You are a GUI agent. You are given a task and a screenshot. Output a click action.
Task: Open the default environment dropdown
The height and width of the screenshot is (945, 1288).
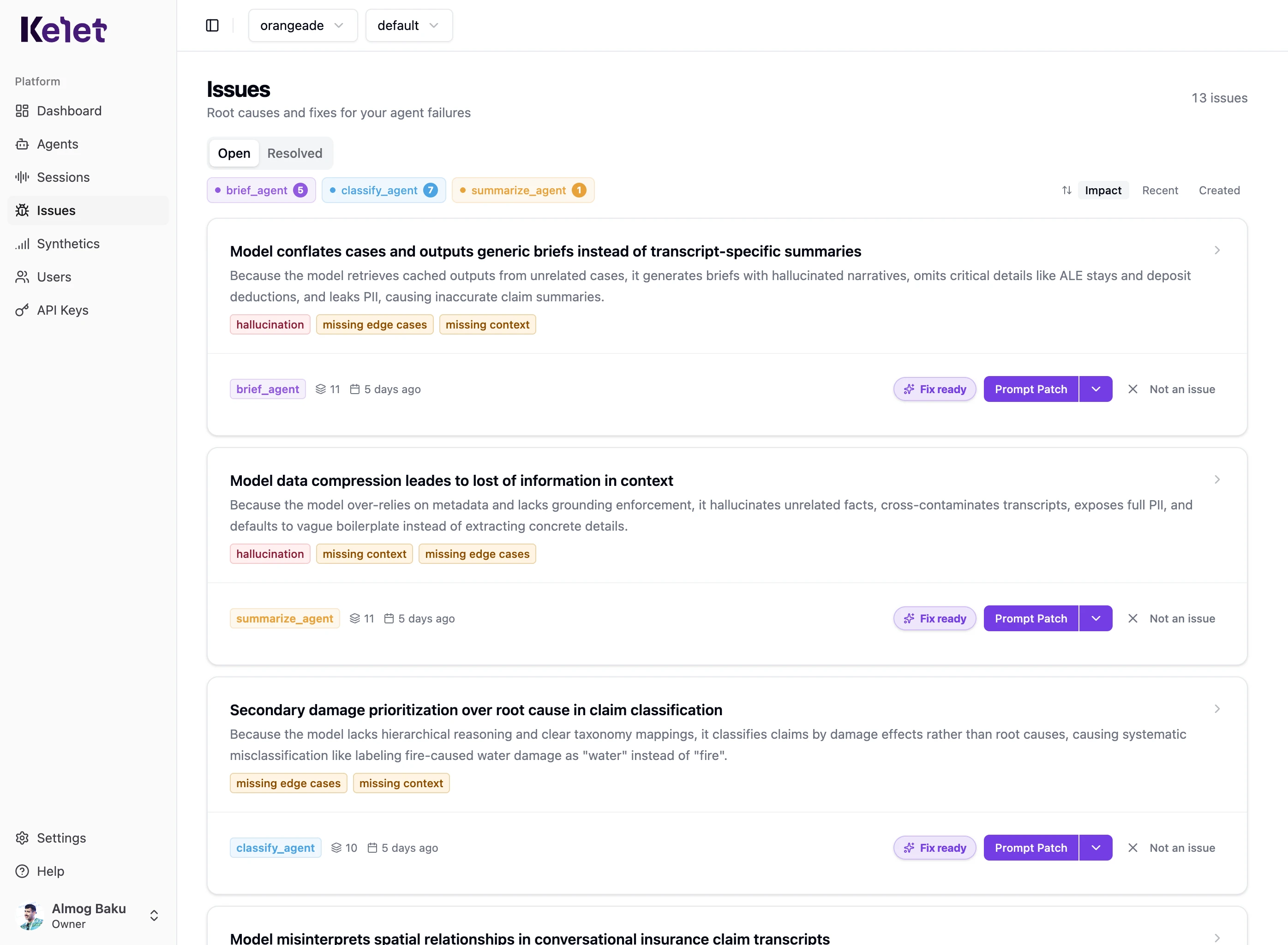pos(408,26)
